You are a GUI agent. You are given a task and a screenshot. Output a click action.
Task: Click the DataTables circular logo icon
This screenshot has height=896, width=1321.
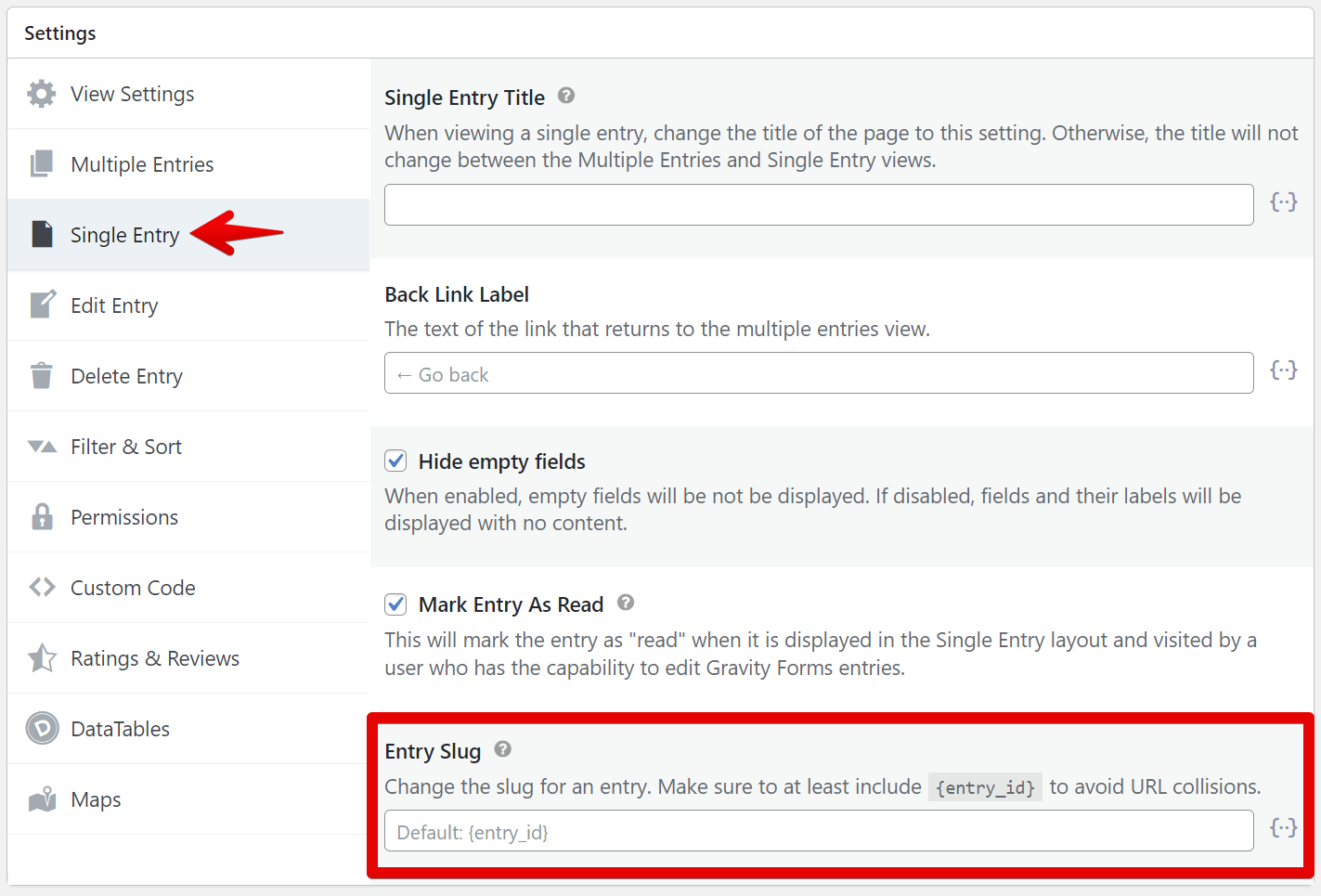42,729
